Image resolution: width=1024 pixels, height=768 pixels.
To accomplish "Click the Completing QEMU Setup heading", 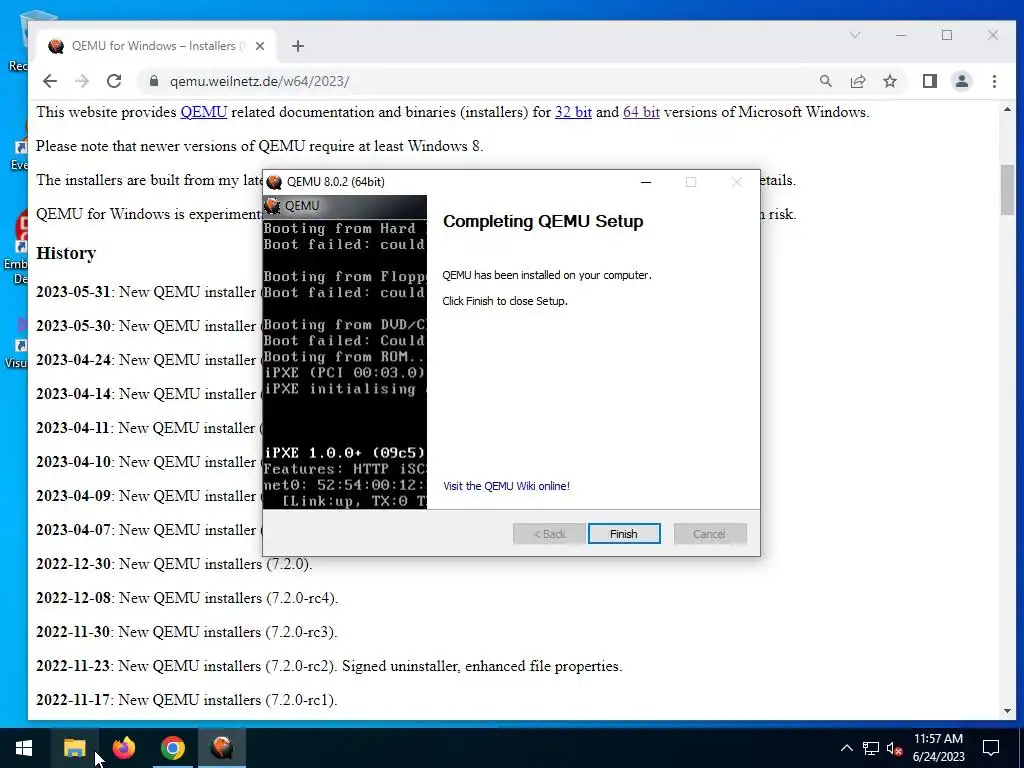I will tap(543, 221).
